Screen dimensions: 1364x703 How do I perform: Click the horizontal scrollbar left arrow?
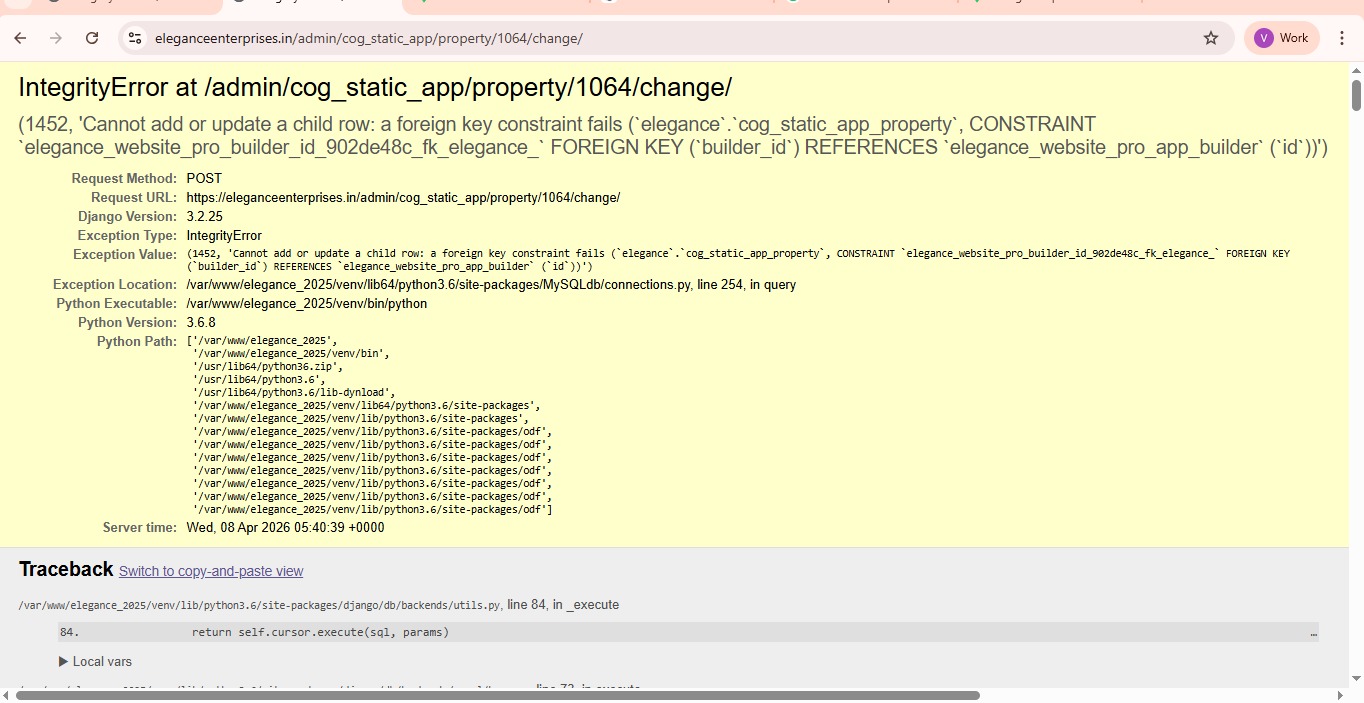point(7,695)
